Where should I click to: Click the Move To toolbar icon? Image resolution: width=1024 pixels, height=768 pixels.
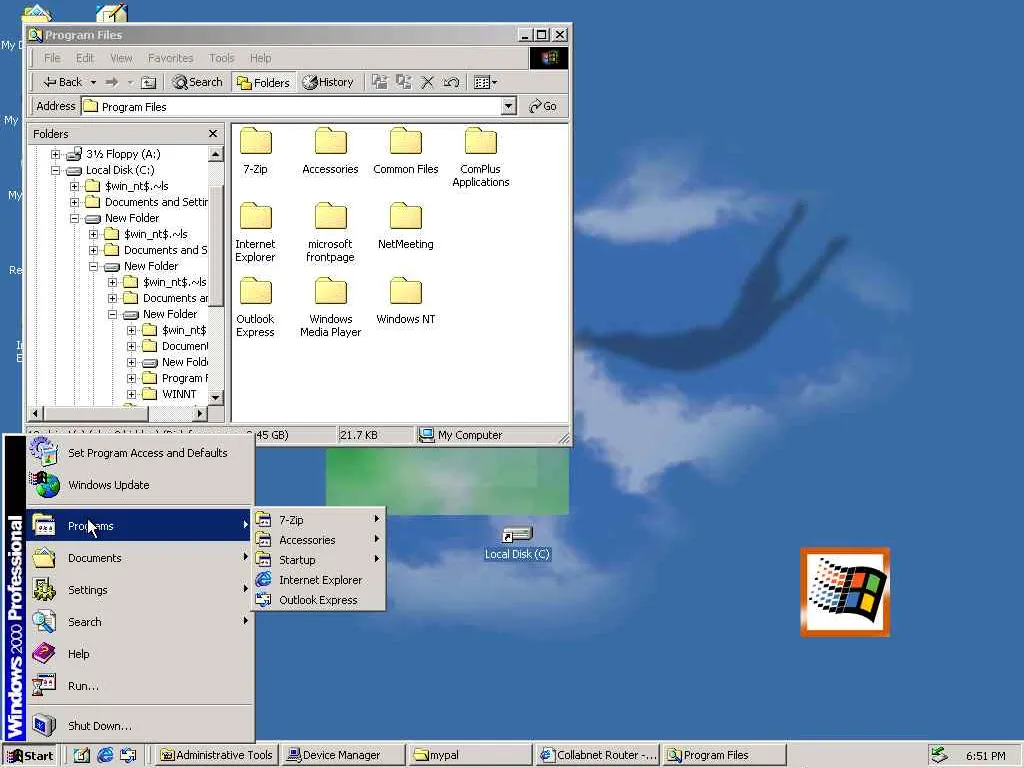click(x=379, y=82)
